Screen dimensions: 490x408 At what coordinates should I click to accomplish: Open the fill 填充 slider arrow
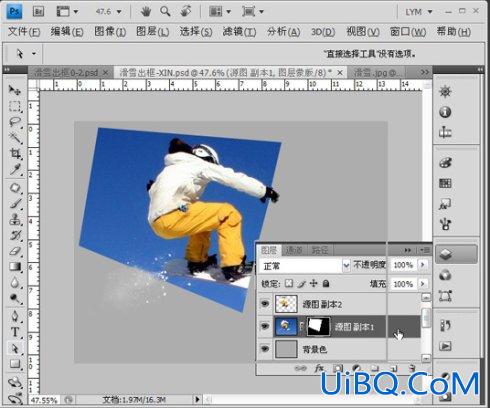pyautogui.click(x=423, y=284)
